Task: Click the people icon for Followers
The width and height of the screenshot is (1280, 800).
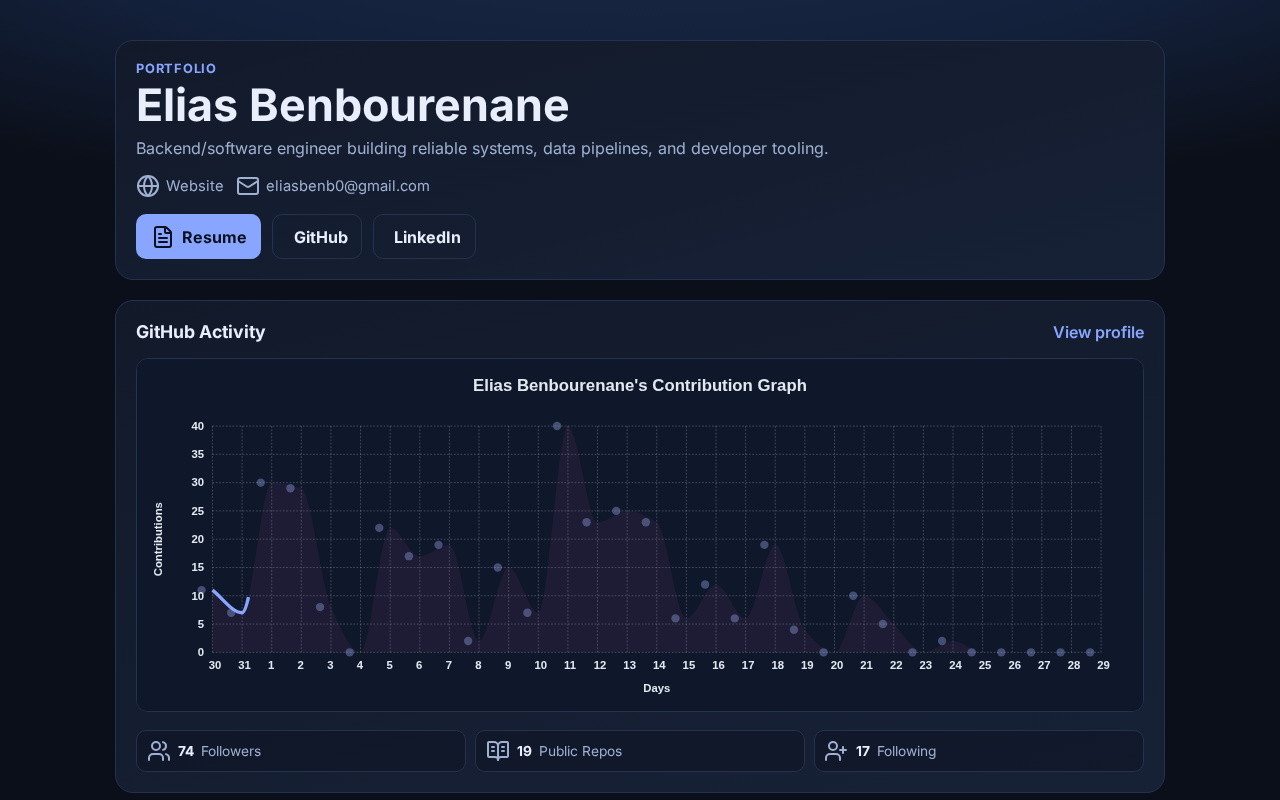Action: pyautogui.click(x=159, y=751)
